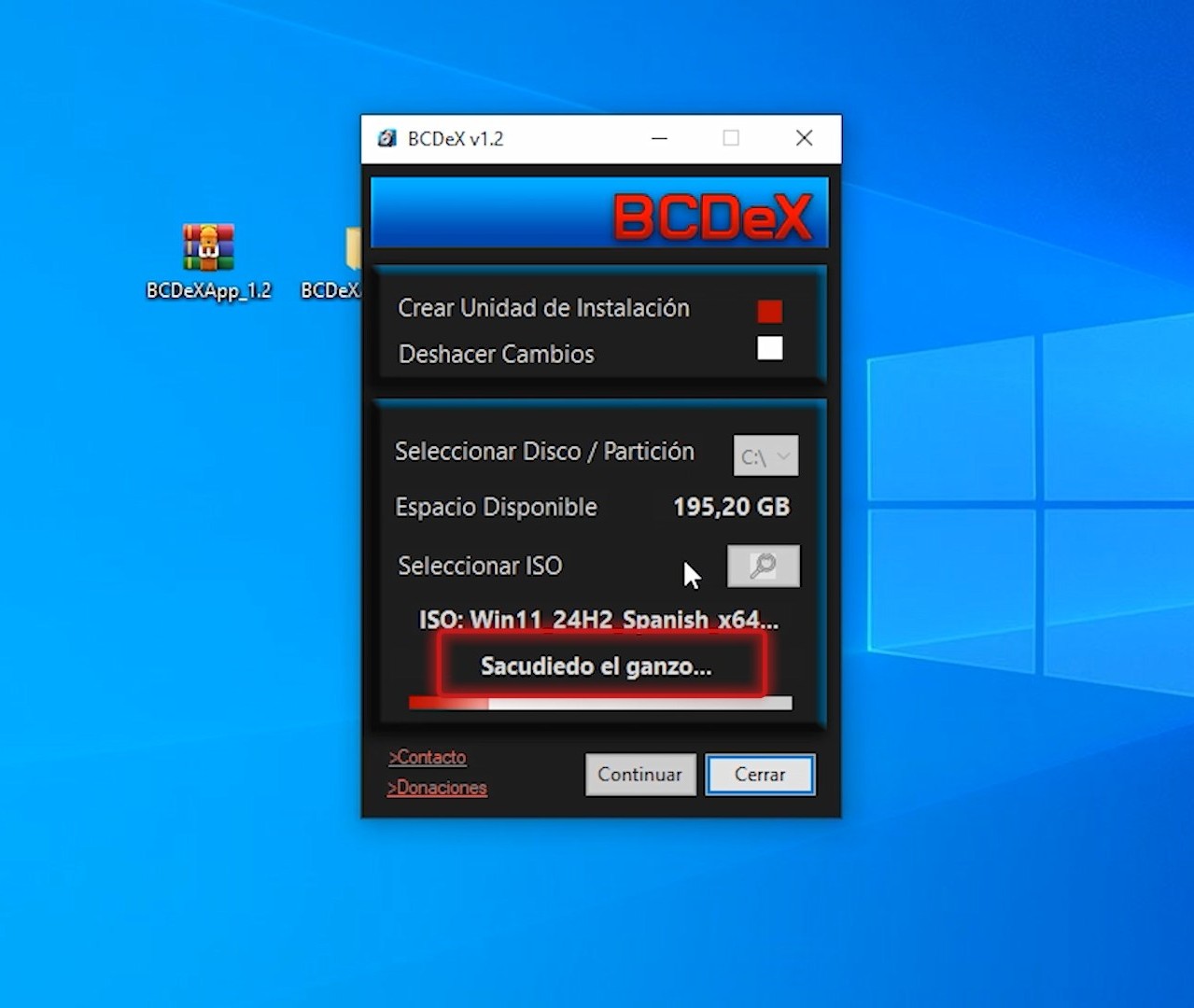
Task: Open the BCDeXApp_1.2 WinRAR archive icon
Action: tap(208, 248)
